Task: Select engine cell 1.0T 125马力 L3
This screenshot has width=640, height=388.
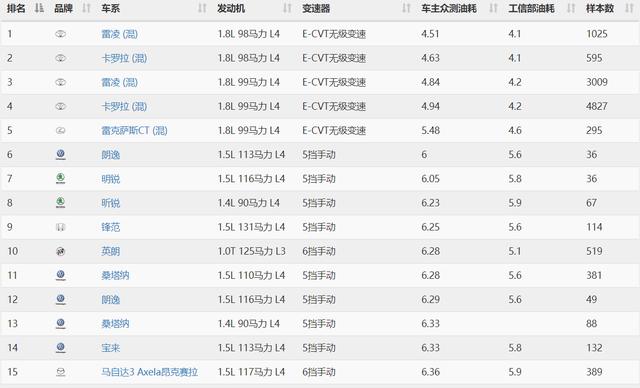Action: pos(251,251)
